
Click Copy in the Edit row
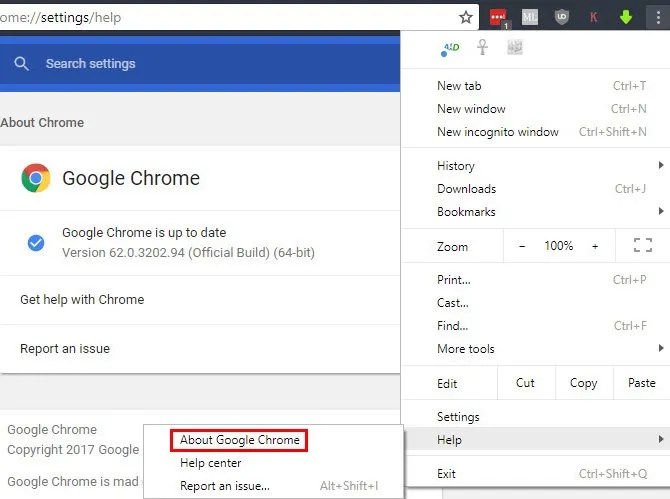[x=584, y=383]
